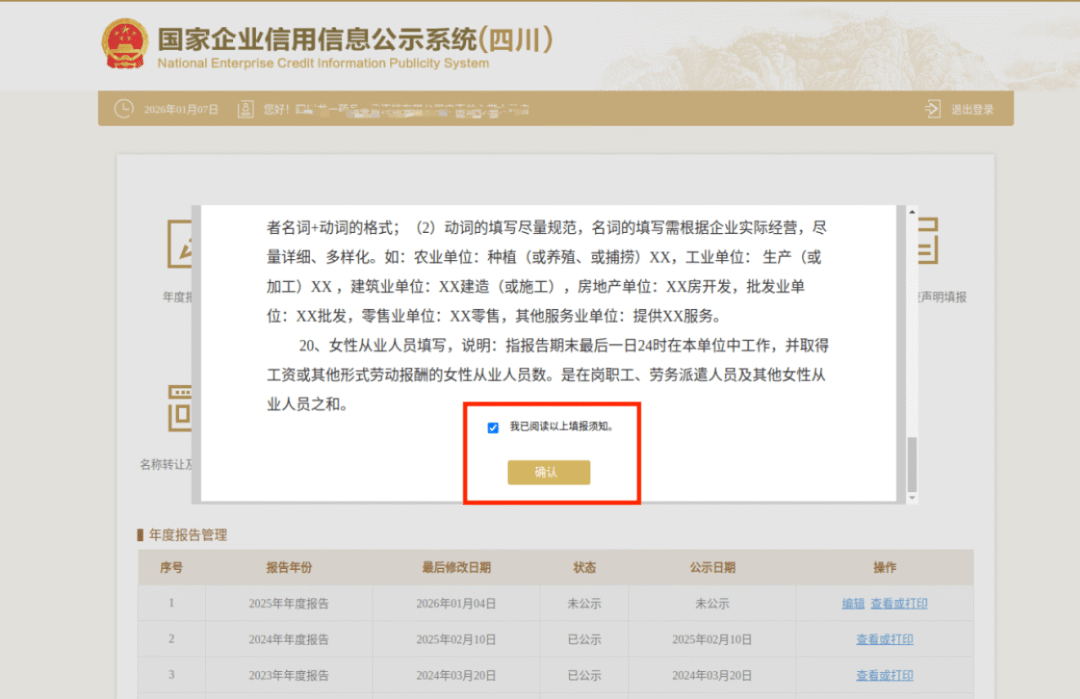Click the 未公示 status of the 2025 report
1080x699 pixels.
click(584, 602)
